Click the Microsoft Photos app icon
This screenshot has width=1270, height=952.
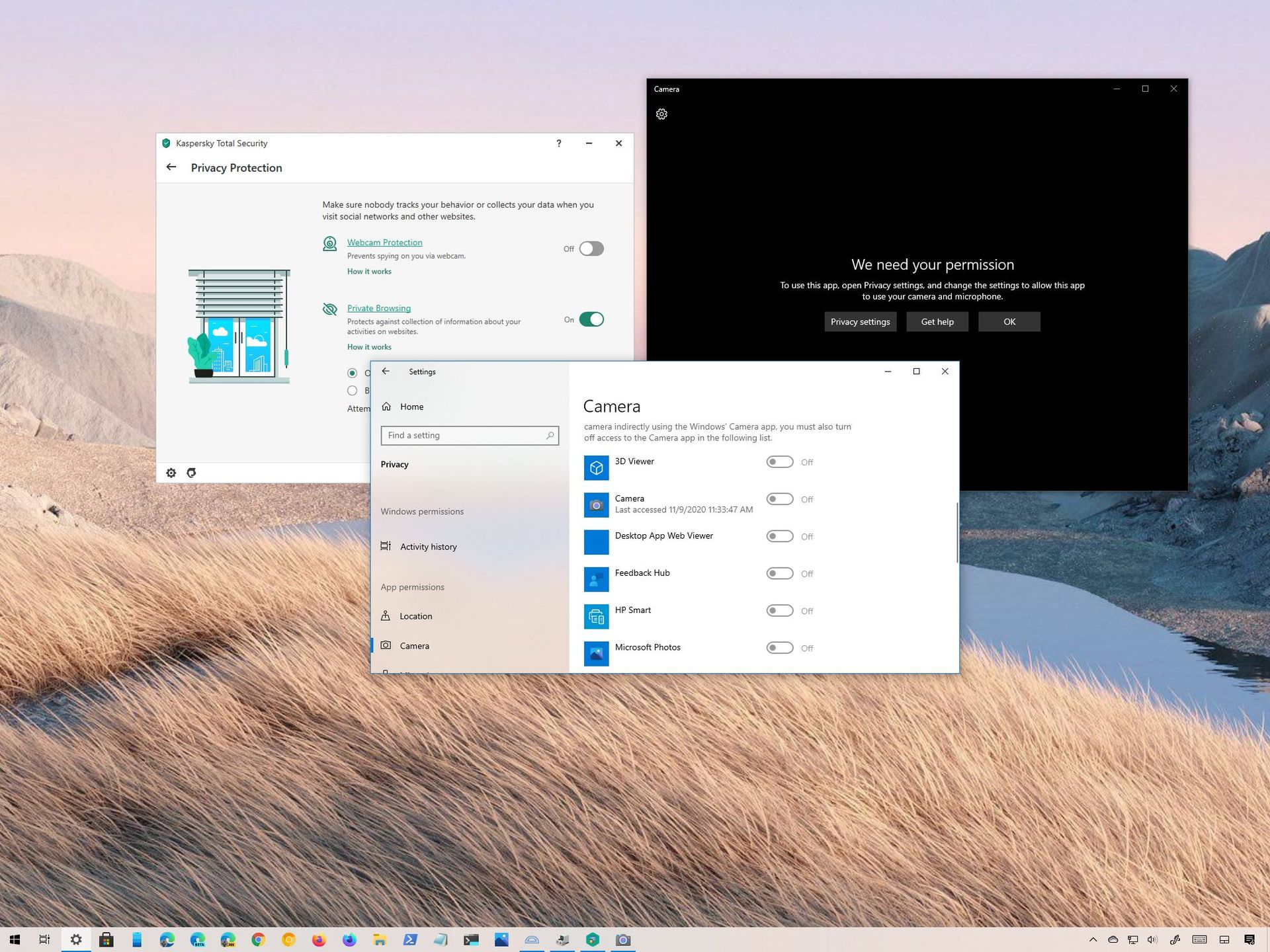pyautogui.click(x=596, y=654)
